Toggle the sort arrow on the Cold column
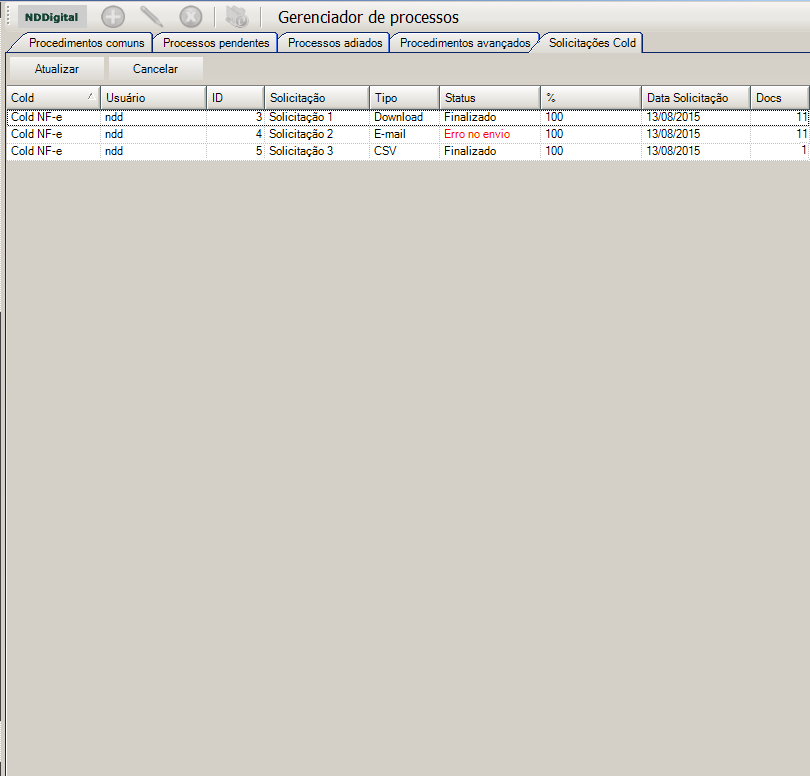 point(91,96)
